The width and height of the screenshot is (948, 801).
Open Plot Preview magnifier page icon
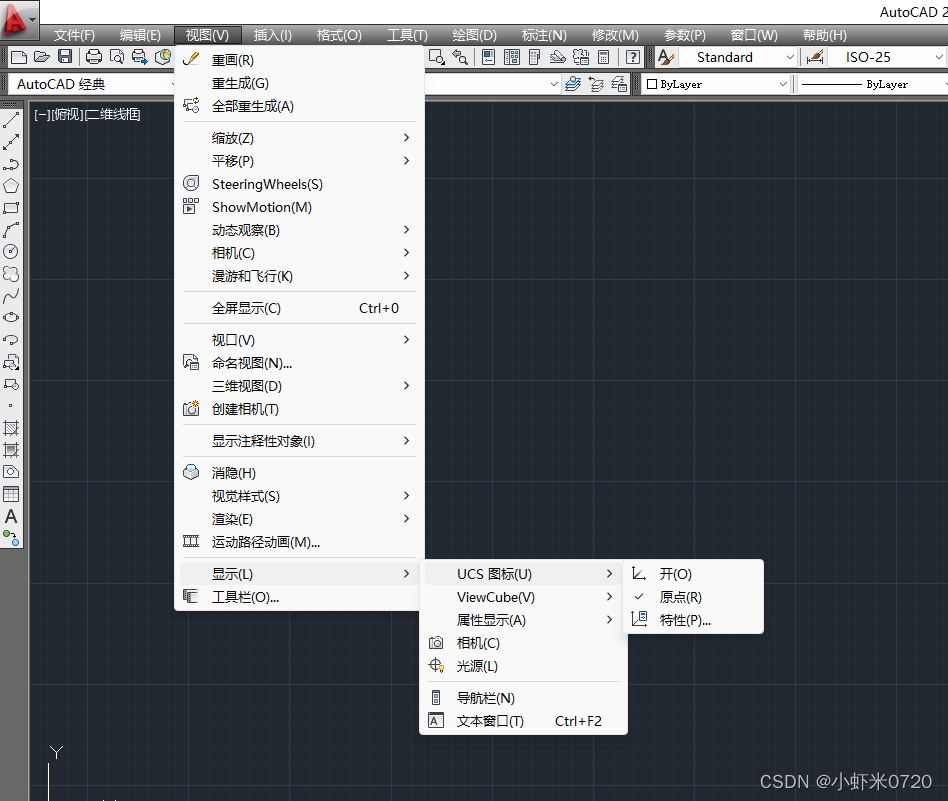coord(117,57)
